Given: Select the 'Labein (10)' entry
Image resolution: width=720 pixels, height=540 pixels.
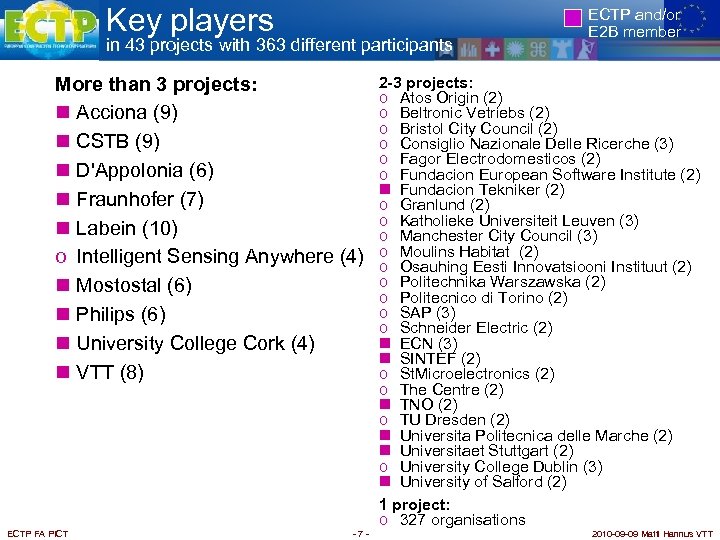Looking at the screenshot, I should pyautogui.click(x=127, y=228).
